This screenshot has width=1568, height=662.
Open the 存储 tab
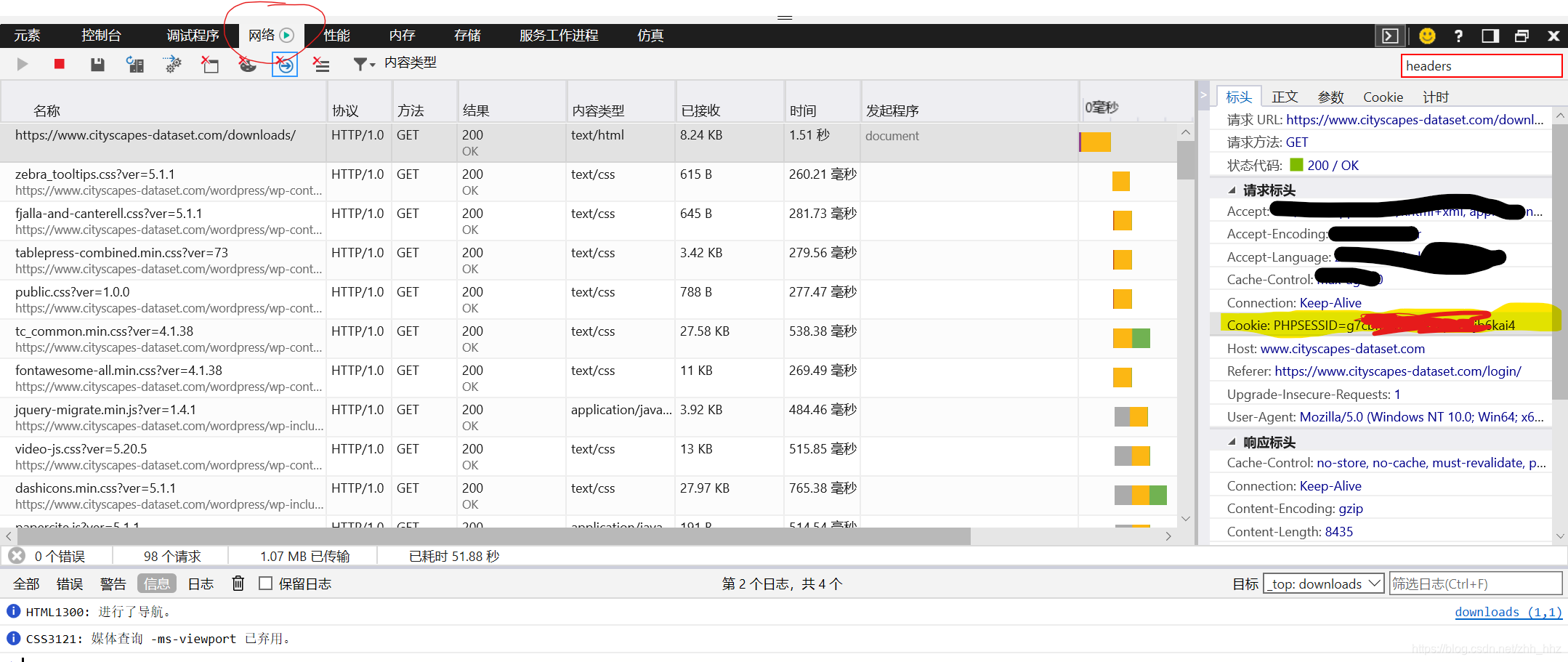[x=467, y=36]
